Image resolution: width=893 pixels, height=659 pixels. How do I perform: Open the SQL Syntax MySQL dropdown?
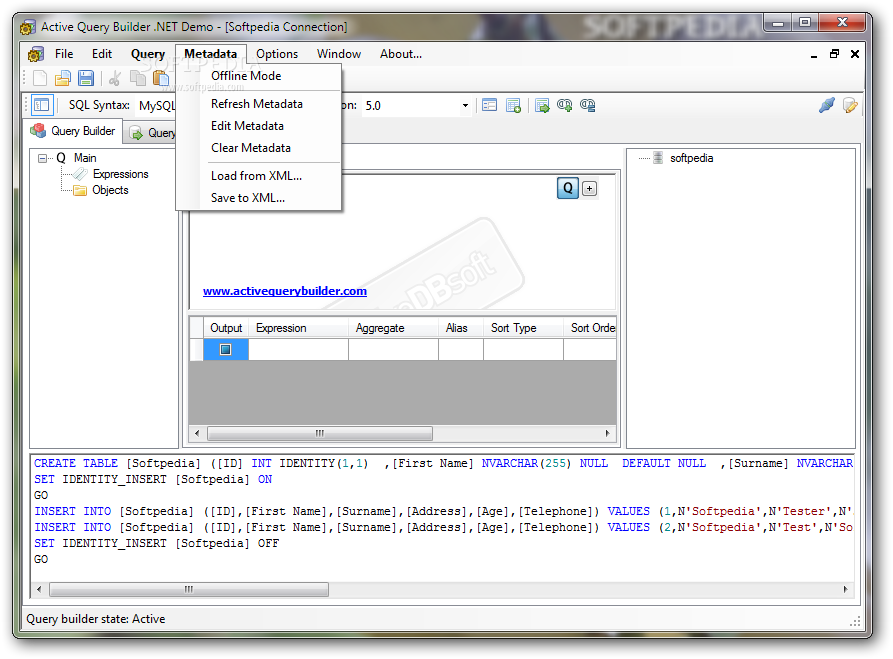157,106
